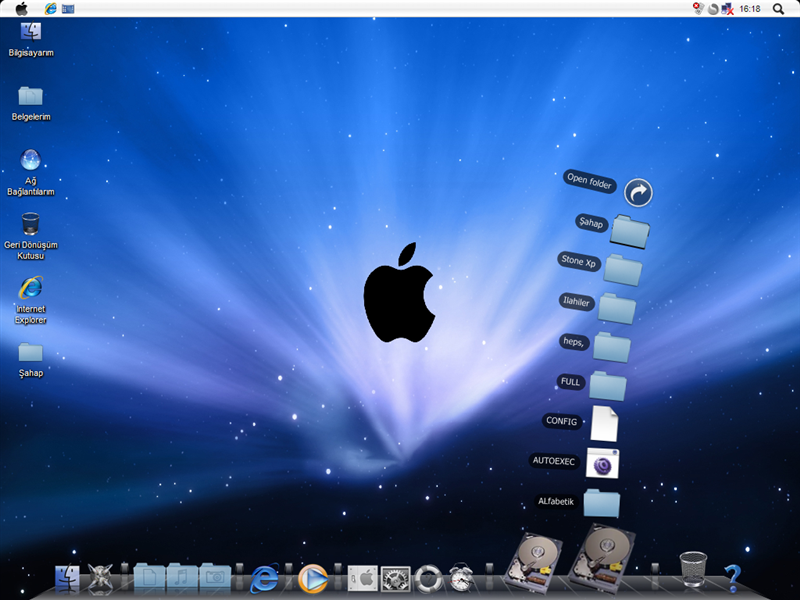The width and height of the screenshot is (800, 600).
Task: Click the smaller hard drive icon in the dock
Action: (533, 564)
